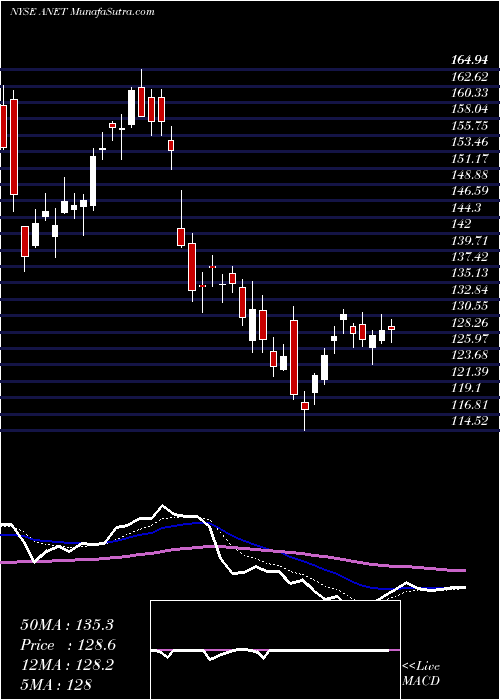Click the NYSE ANET MunafaSutra.com title text

click(x=83, y=12)
